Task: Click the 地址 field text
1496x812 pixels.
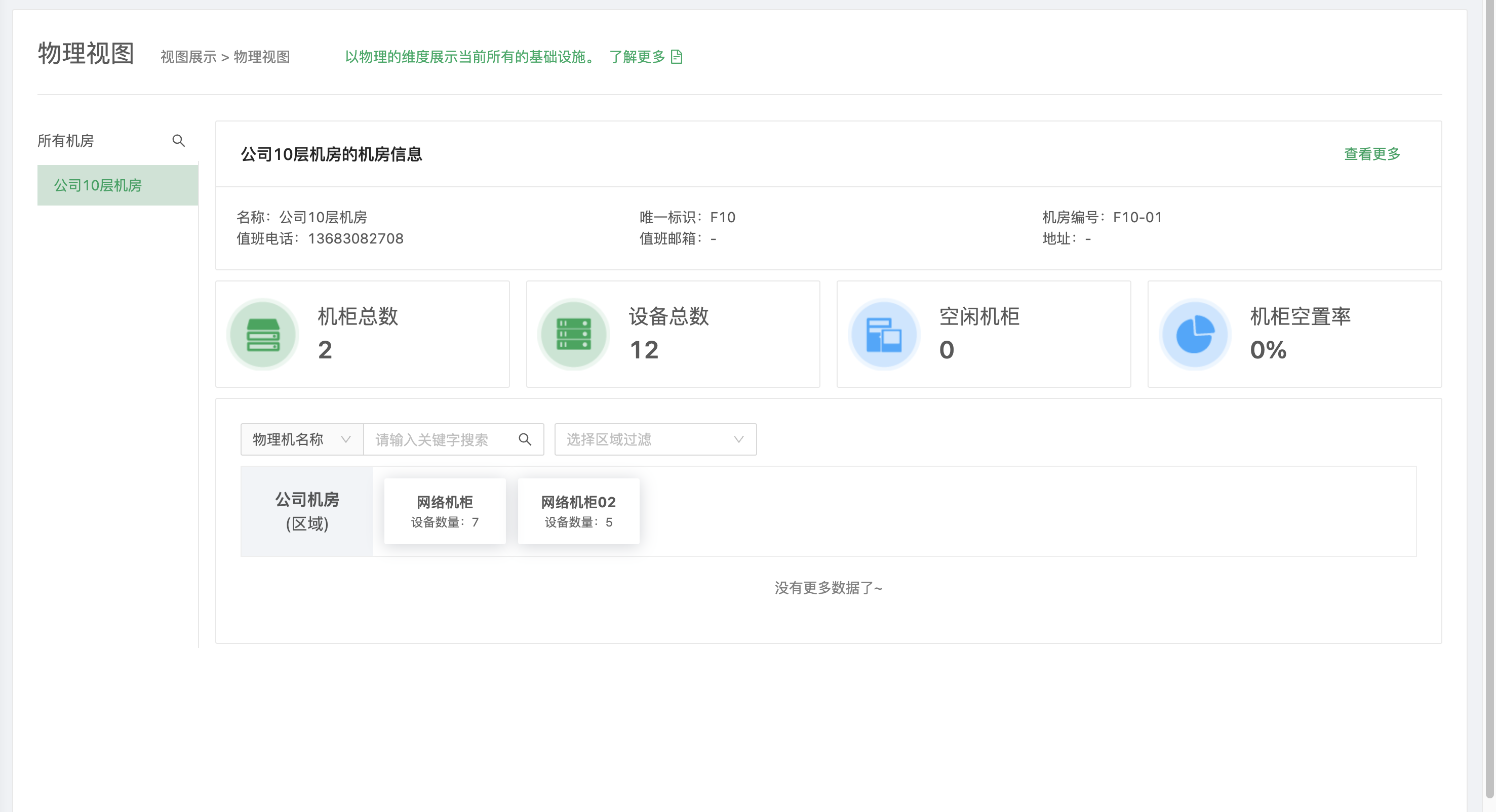Action: coord(1066,238)
